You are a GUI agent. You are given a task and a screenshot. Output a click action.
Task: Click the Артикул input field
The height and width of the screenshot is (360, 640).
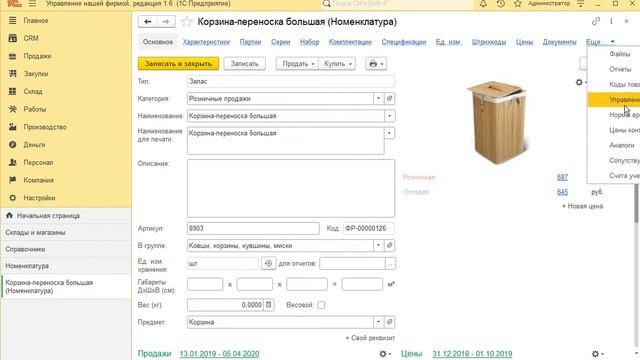253,228
